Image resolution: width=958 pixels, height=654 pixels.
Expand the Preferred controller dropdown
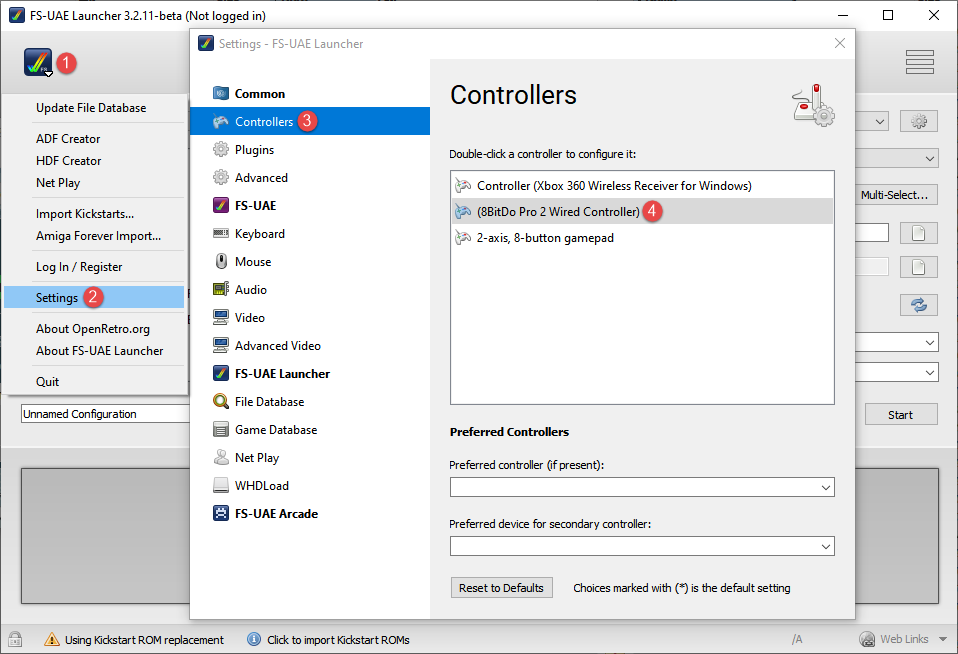(641, 487)
